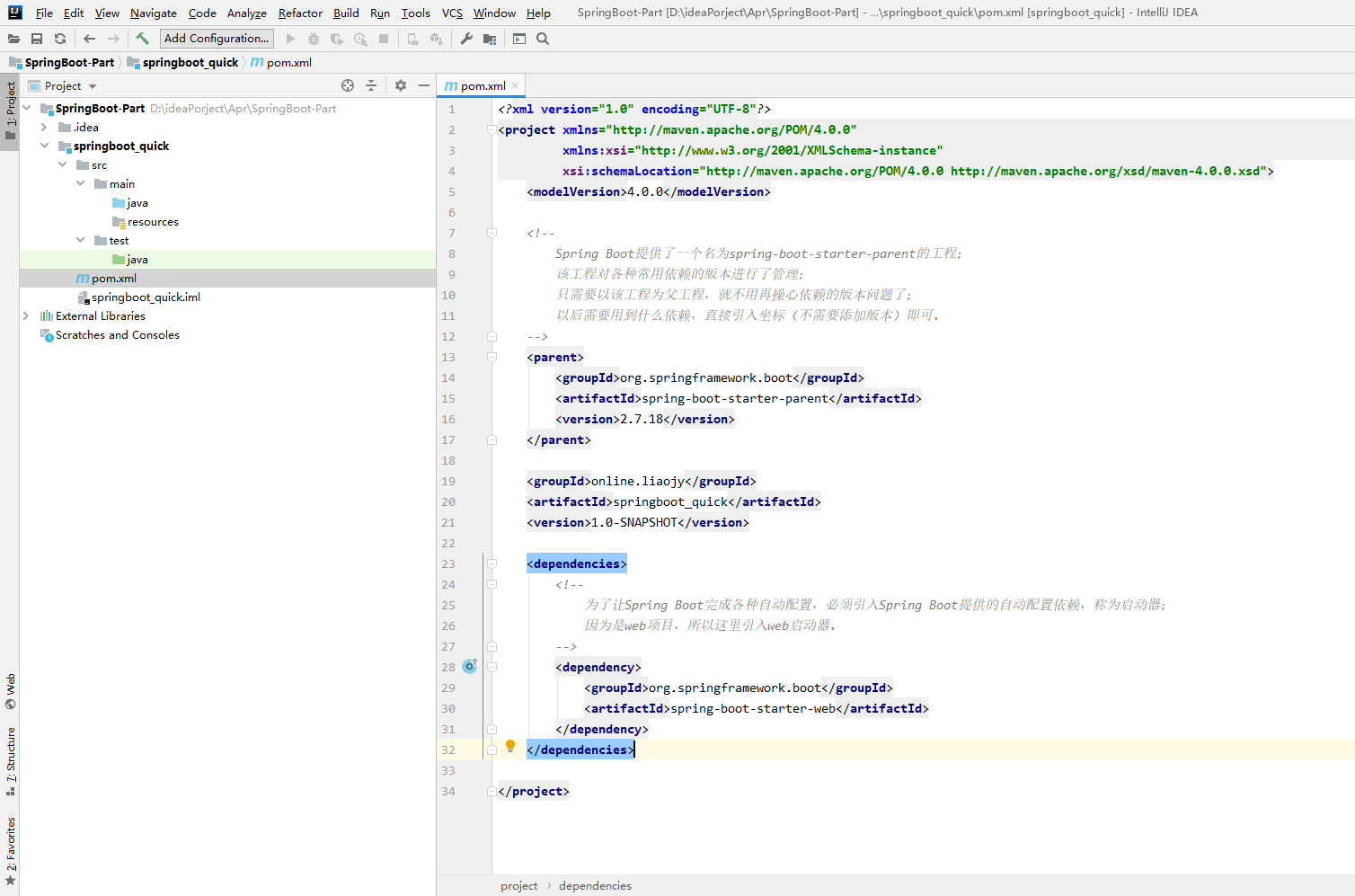Click the yellow light bulb intention icon

(x=510, y=746)
